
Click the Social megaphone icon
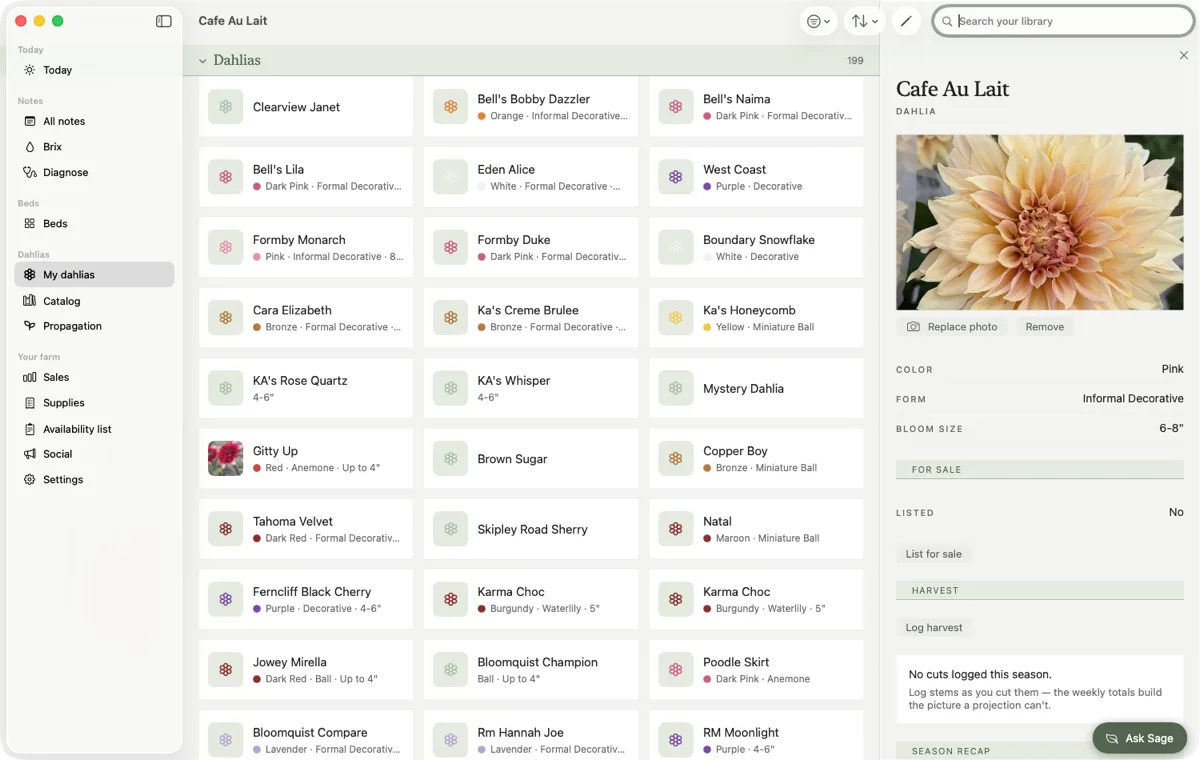(30, 454)
